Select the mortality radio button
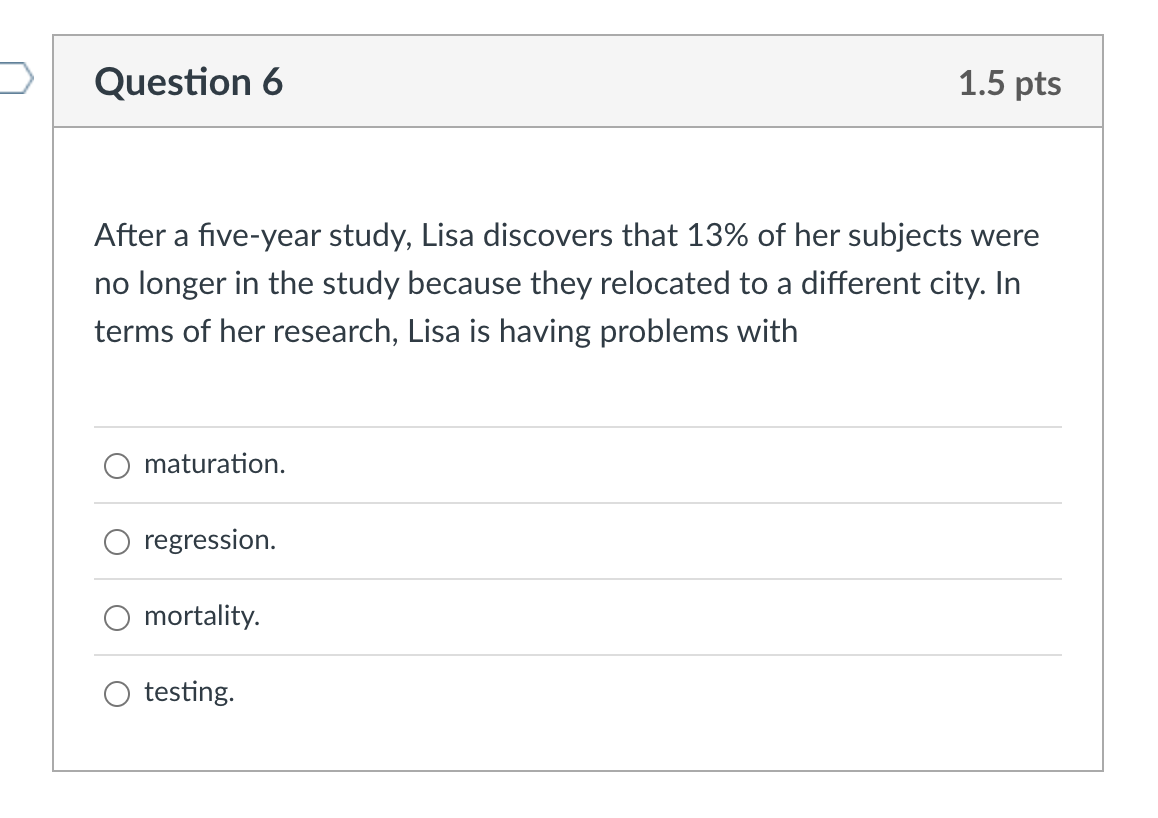The height and width of the screenshot is (818, 1158). click(x=117, y=618)
